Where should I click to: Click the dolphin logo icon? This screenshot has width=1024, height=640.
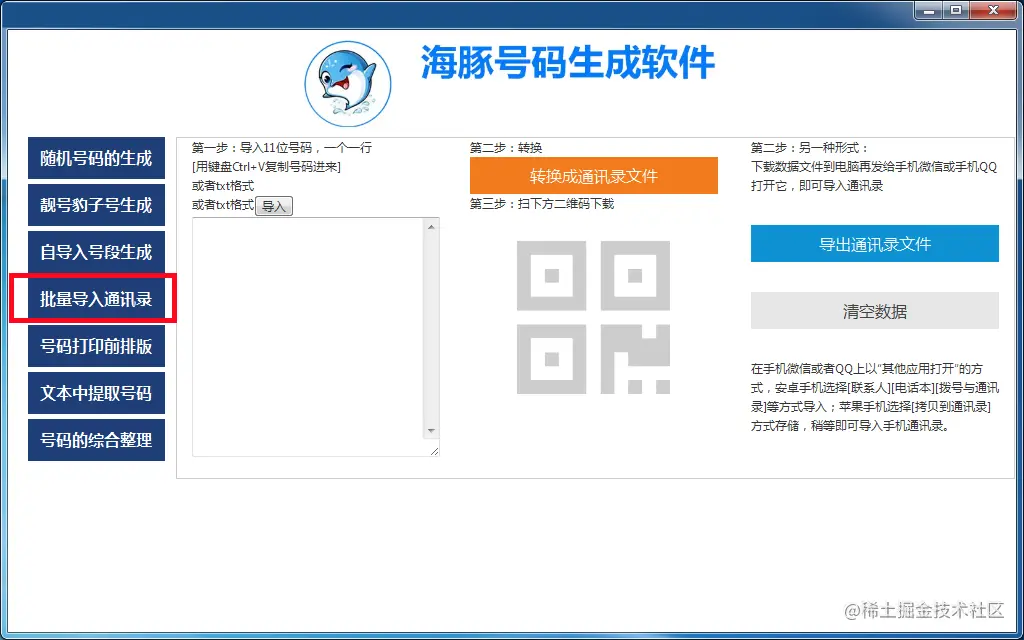pyautogui.click(x=347, y=79)
